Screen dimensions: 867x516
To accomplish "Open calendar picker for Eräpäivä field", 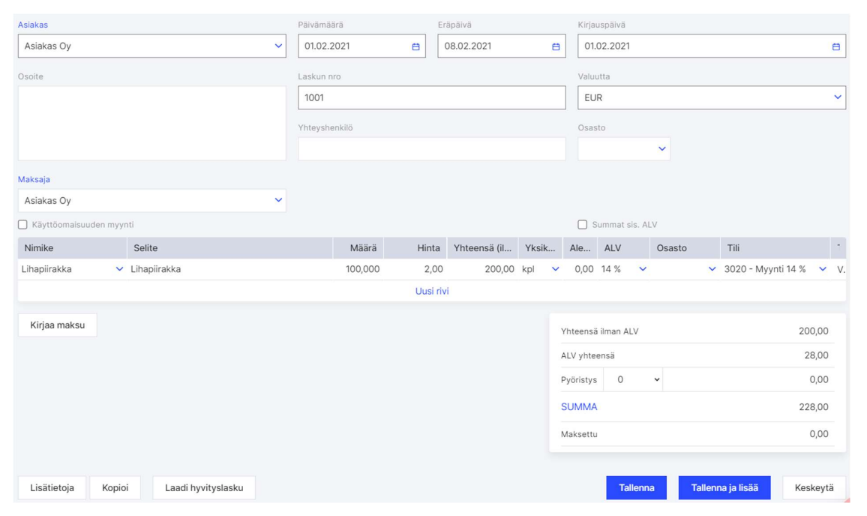I will click(x=557, y=46).
